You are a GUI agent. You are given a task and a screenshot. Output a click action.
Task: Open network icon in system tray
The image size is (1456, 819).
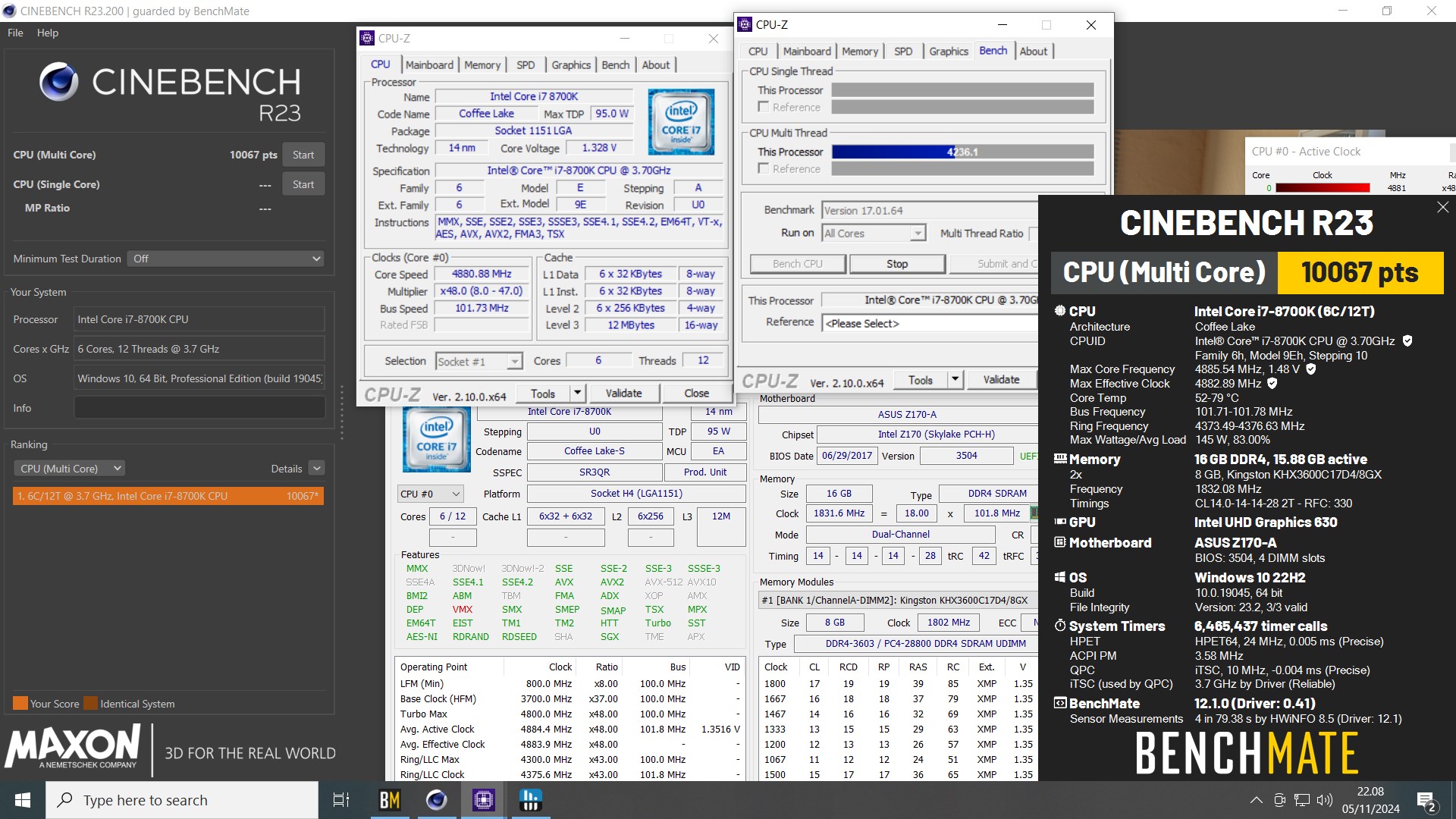[1302, 800]
